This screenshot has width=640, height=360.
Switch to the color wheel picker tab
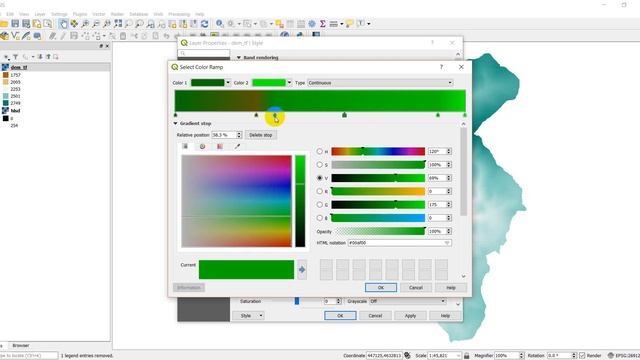[202, 147]
